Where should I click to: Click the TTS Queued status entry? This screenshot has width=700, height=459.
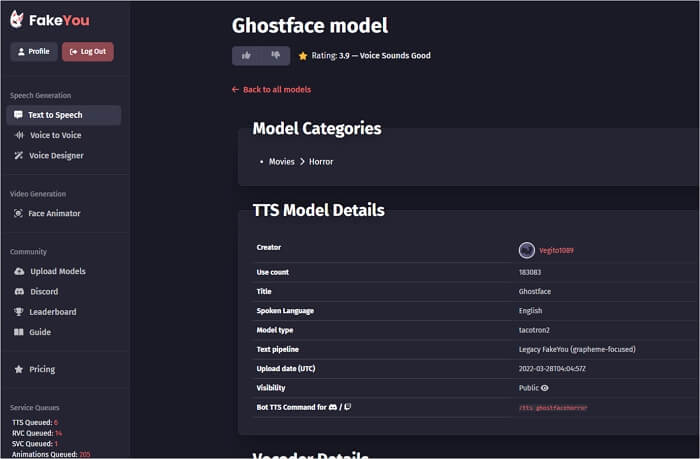click(35, 422)
